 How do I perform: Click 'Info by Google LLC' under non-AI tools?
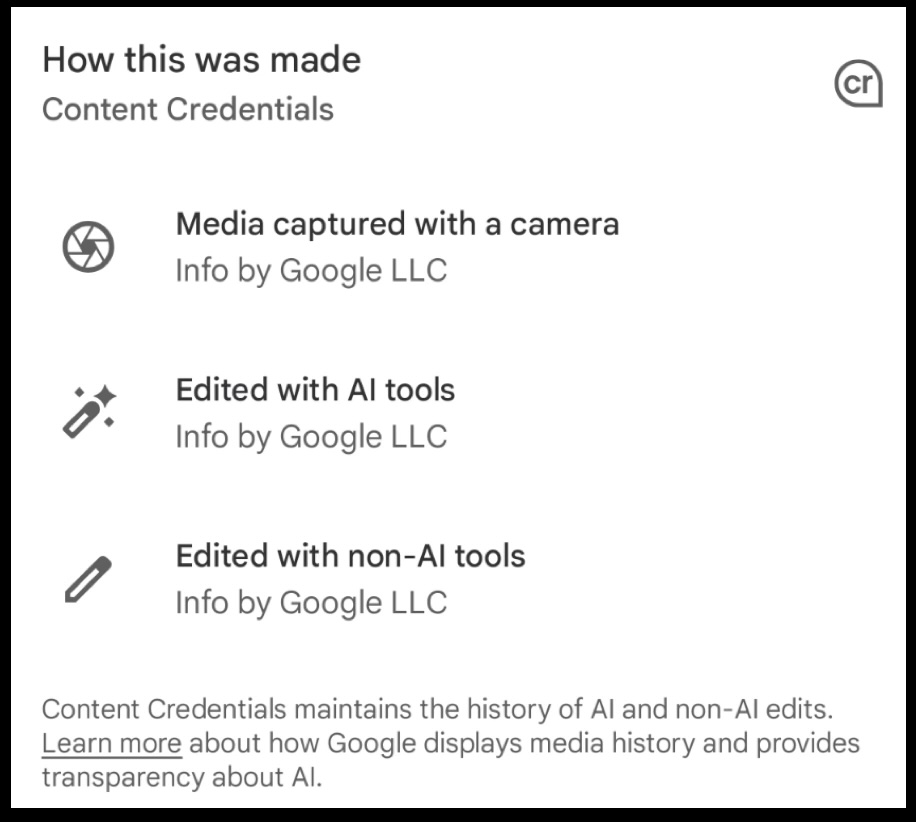(311, 603)
